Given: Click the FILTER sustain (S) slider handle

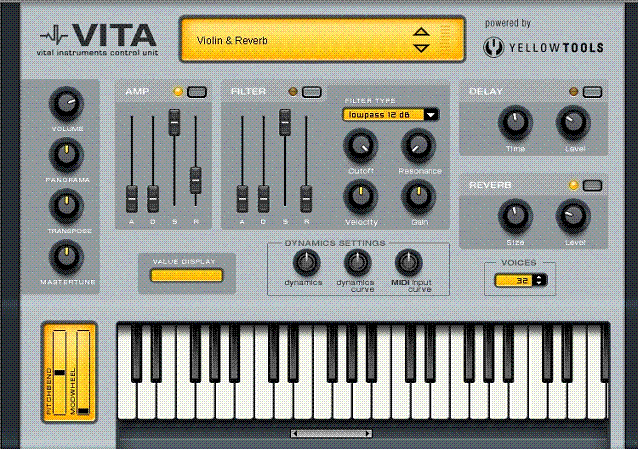Looking at the screenshot, I should coord(285,122).
